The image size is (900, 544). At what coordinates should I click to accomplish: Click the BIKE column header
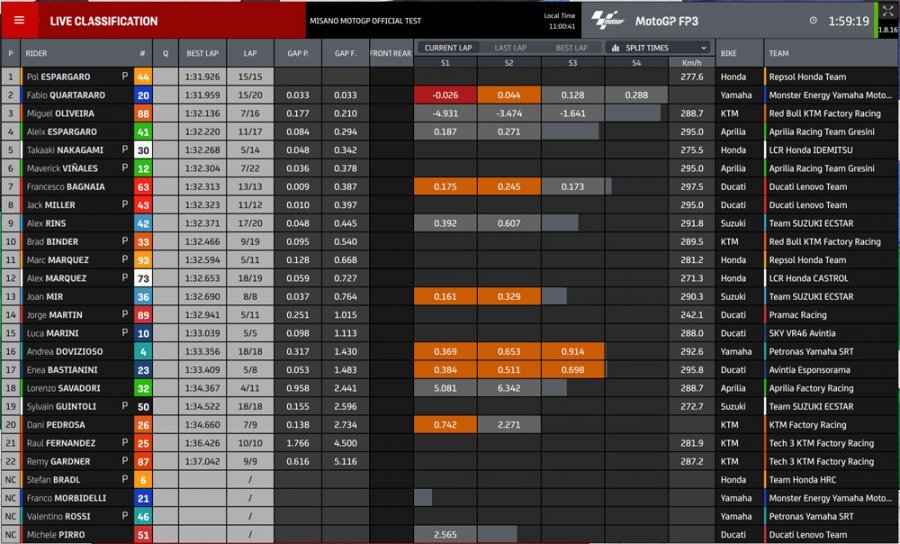pos(728,53)
